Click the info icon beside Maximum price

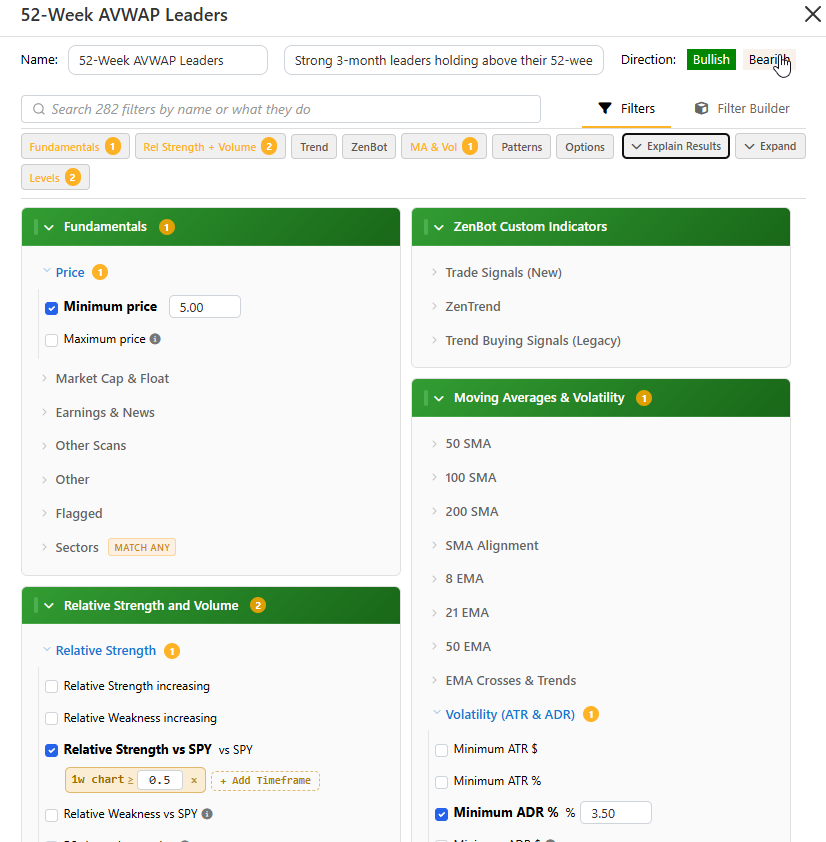coord(155,339)
